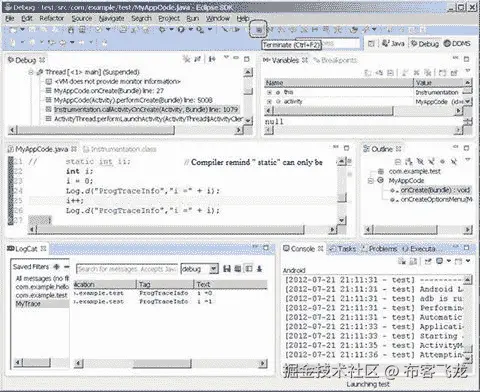Toggle LogCat saved filters view display
480x392 pixels.
click(249, 269)
